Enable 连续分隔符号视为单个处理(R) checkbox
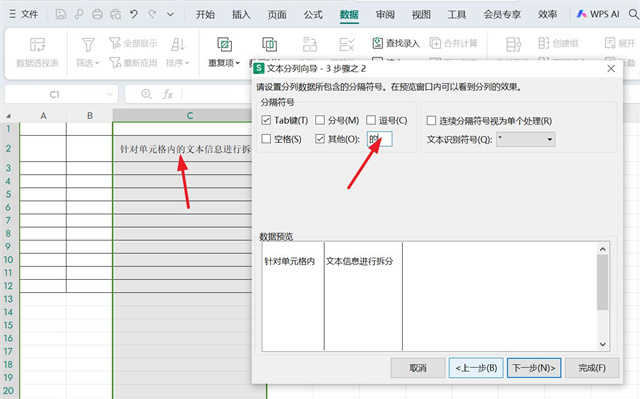 pos(431,121)
